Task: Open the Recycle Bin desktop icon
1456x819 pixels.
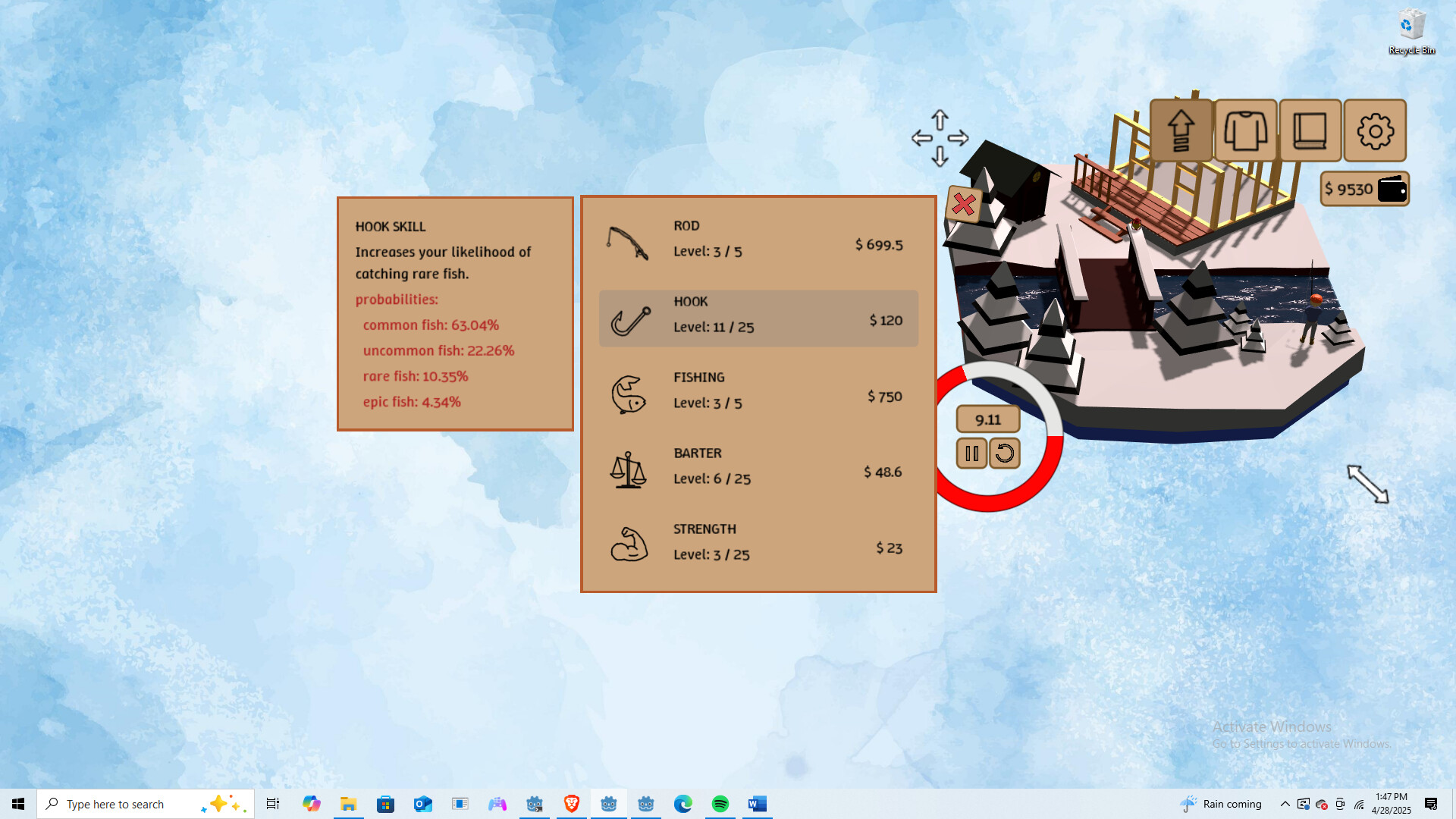Action: (1411, 32)
